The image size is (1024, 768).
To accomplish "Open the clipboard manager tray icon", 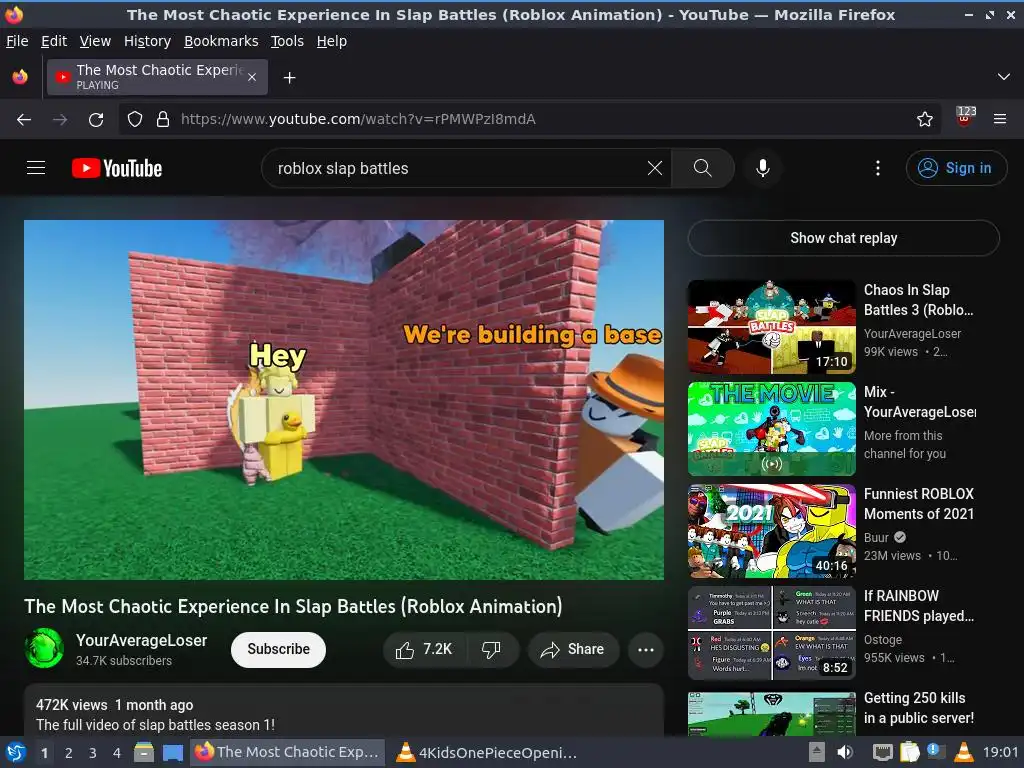I will pyautogui.click(x=909, y=752).
